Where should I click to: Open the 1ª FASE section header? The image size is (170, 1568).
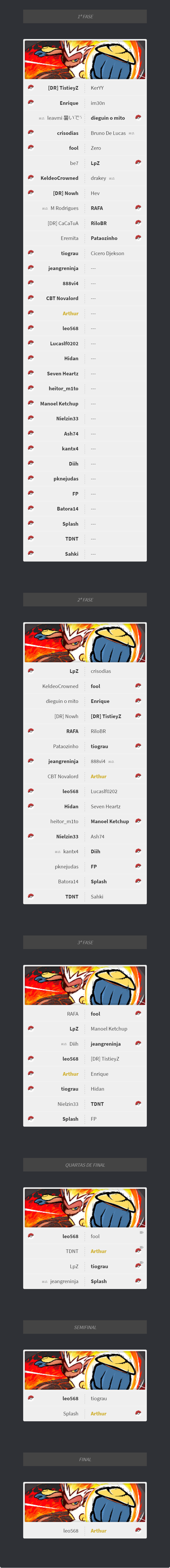pyautogui.click(x=85, y=16)
